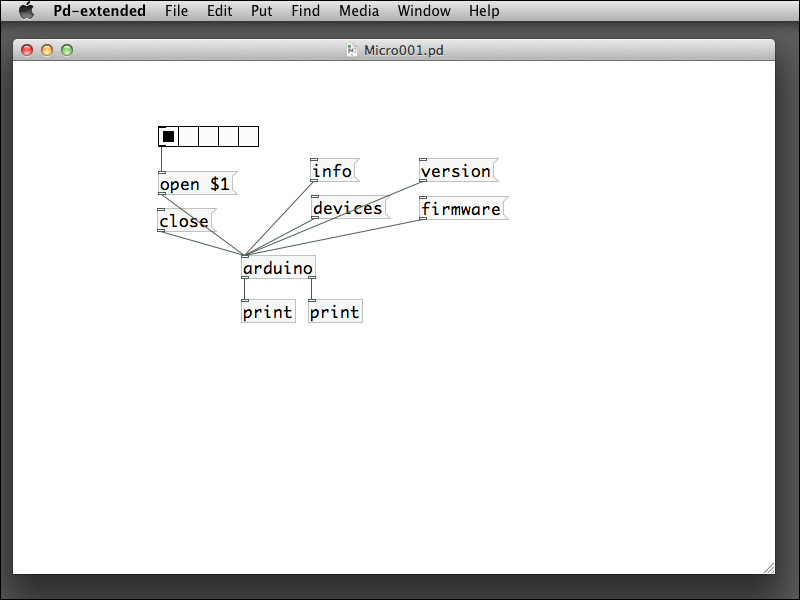Viewport: 800px width, 600px height.
Task: Open the Media menu
Action: [x=358, y=11]
